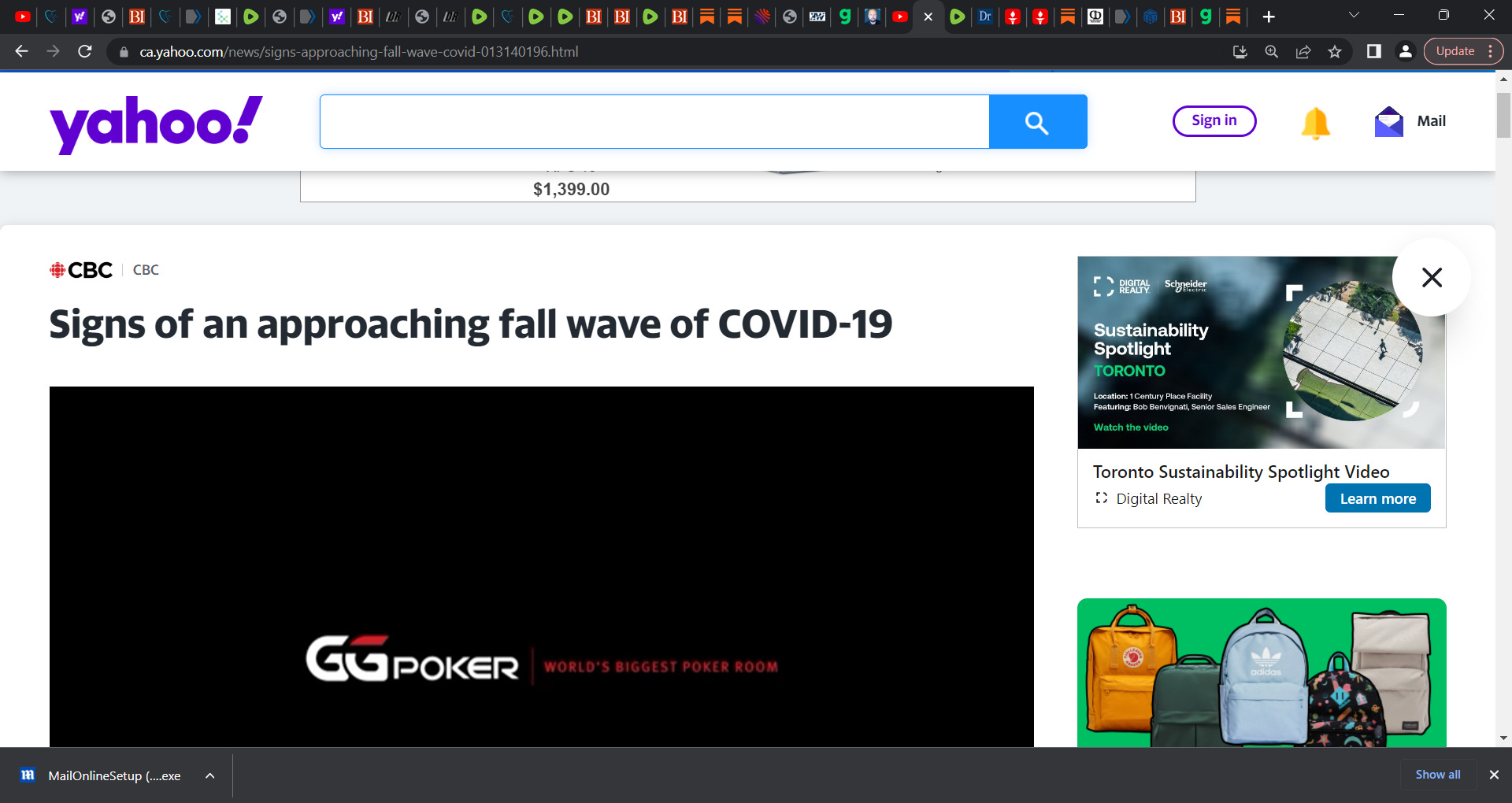Open the MailOnlineSetup file icon in downloads bar
Viewport: 1512px width, 803px height.
(28, 775)
